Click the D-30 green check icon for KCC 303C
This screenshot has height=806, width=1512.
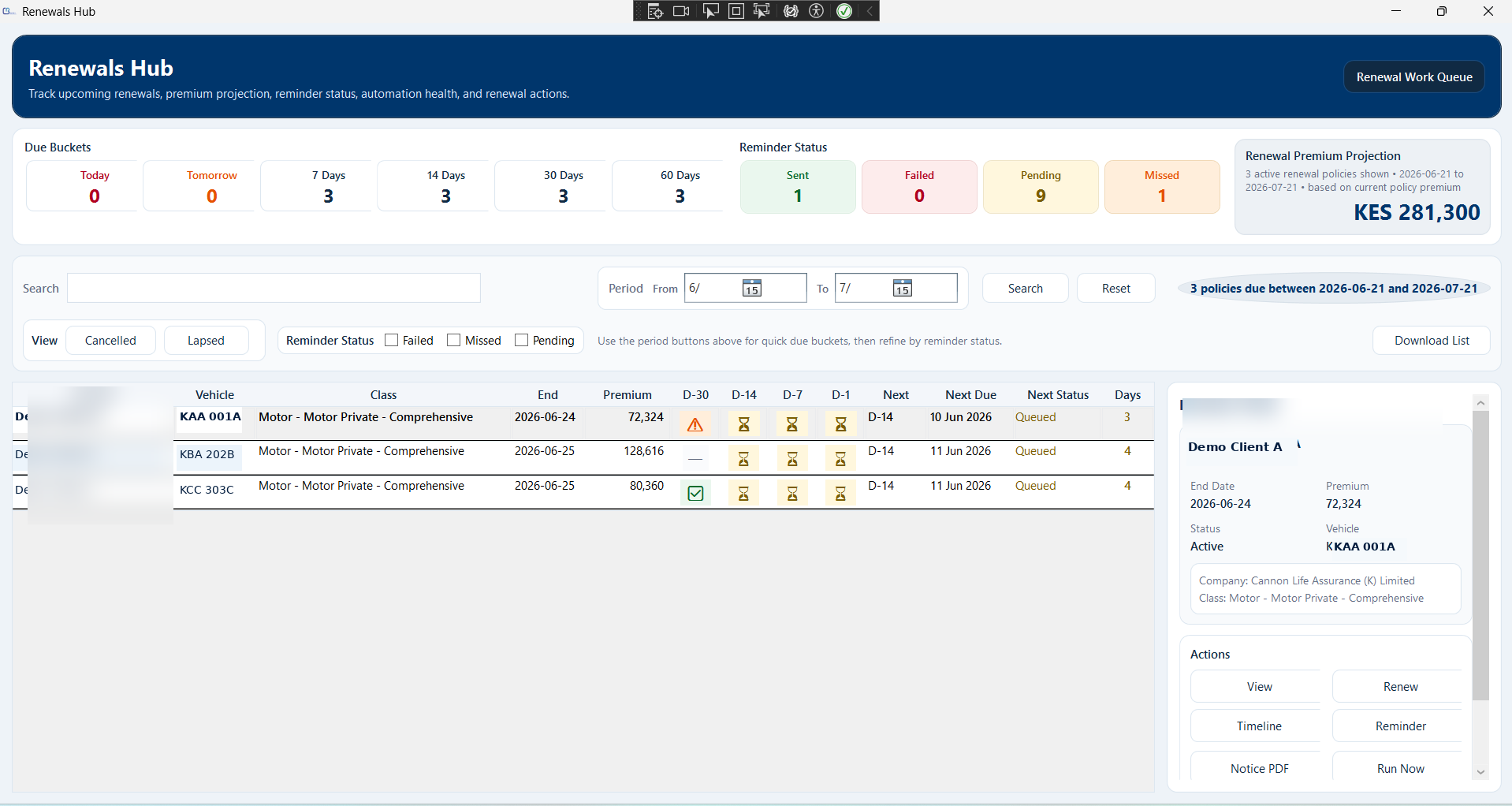pyautogui.click(x=695, y=494)
